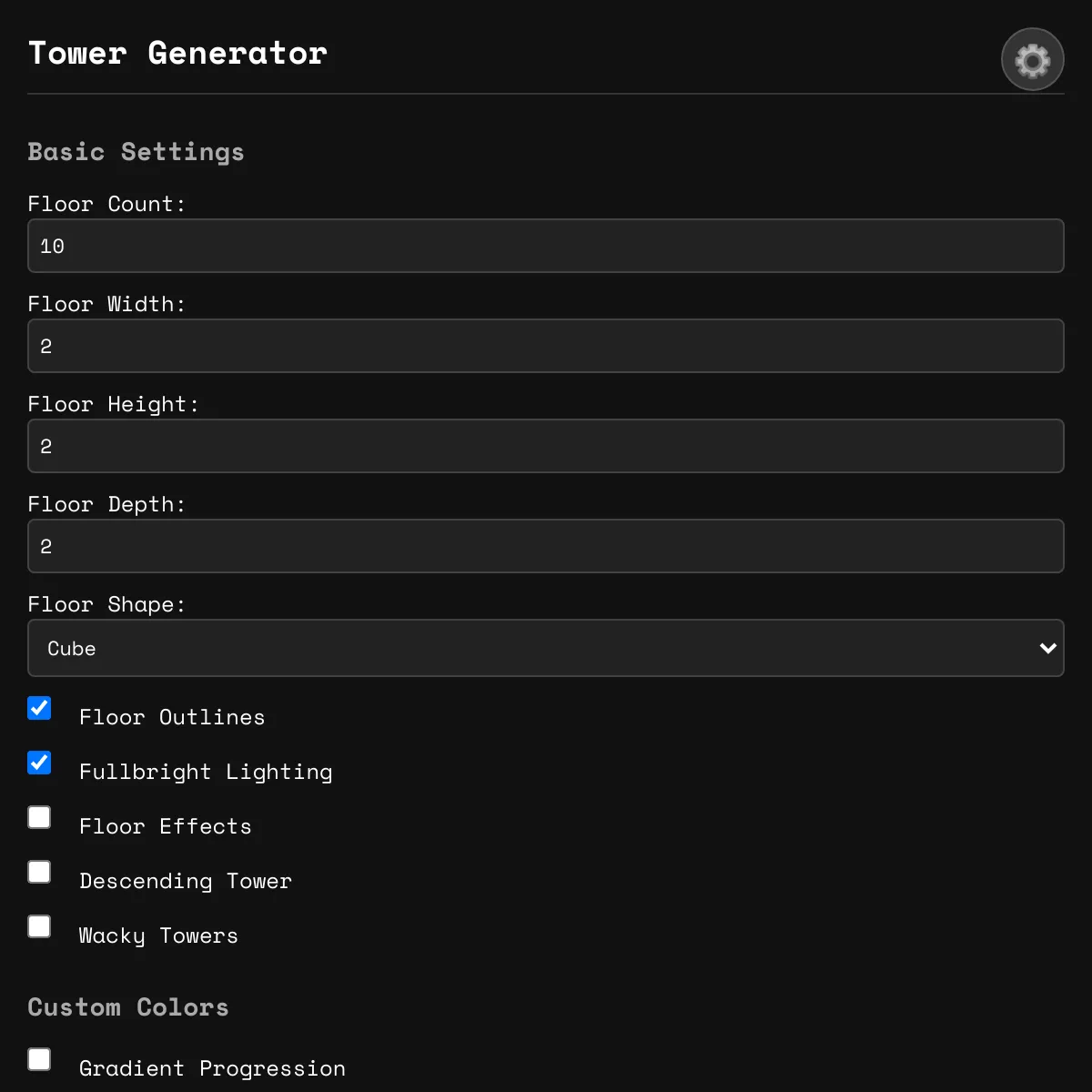1092x1092 pixels.
Task: Check the Wacky Towers checkbox
Action: tap(39, 926)
